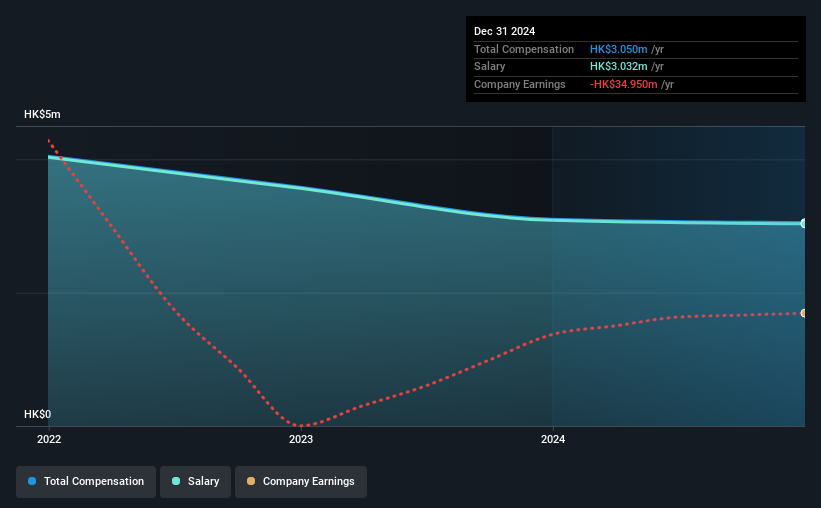The width and height of the screenshot is (821, 508).
Task: Click the company earnings end data point marker
Action: [x=804, y=313]
